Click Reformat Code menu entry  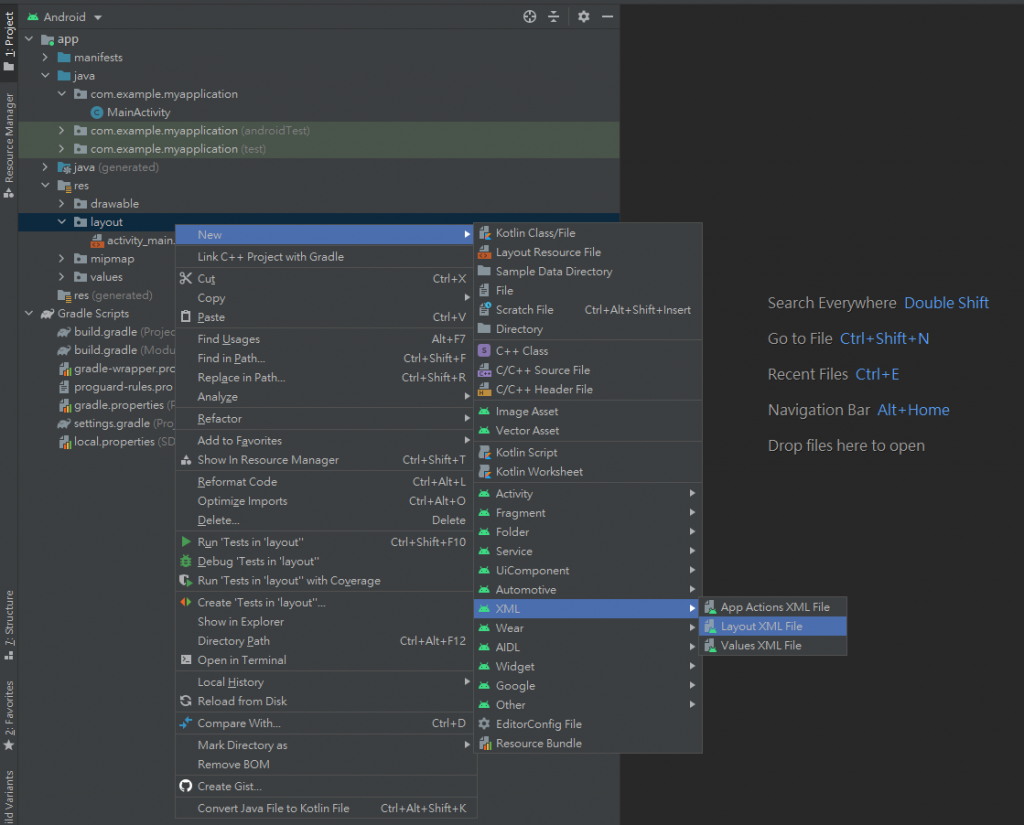(326, 482)
